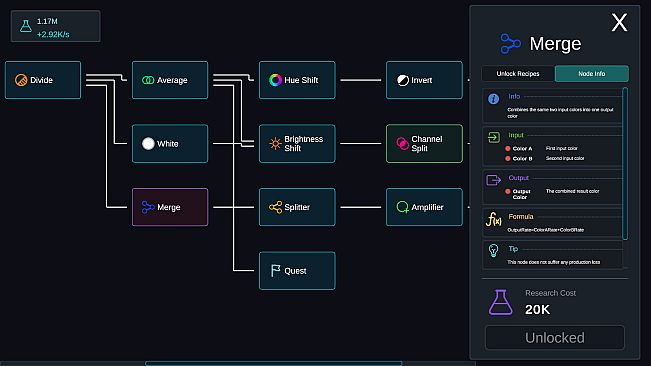Click the green Input arrow icon
651x366 pixels.
(493, 137)
